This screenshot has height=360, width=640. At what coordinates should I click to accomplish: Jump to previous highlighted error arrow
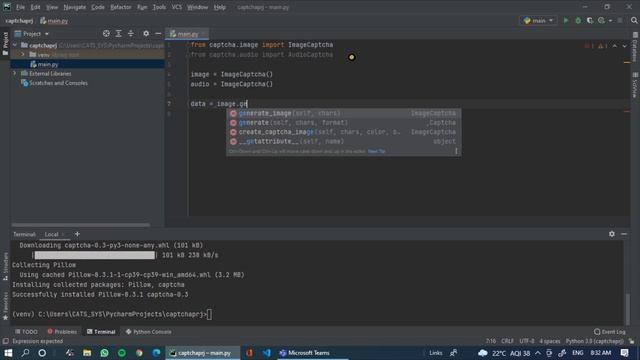615,46
